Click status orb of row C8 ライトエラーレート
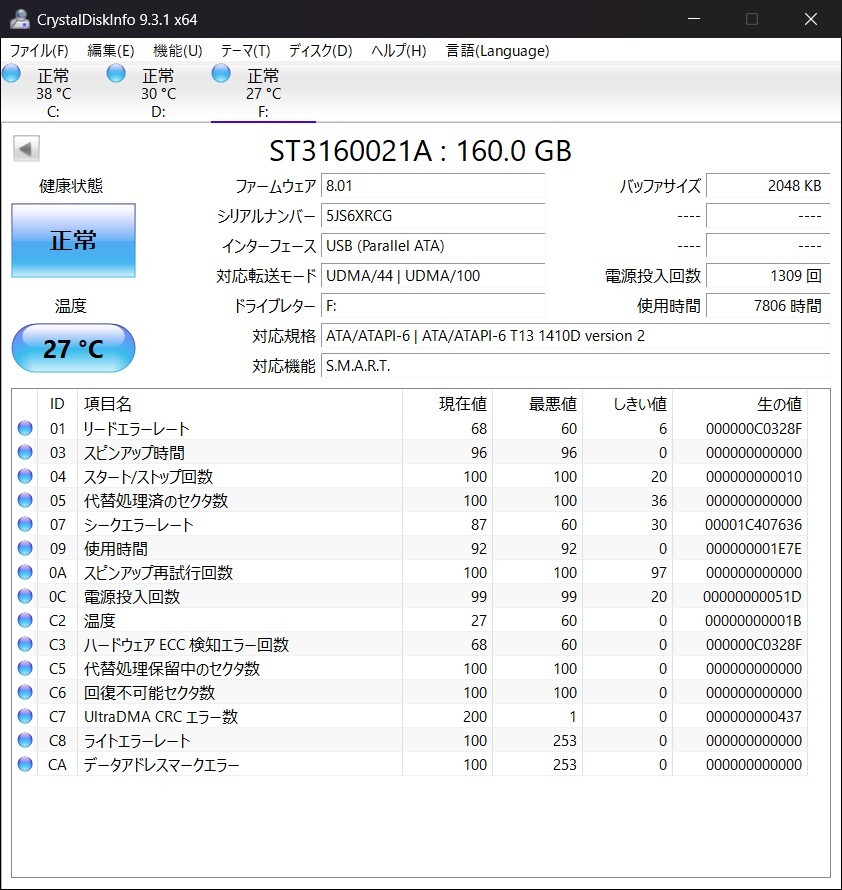The height and width of the screenshot is (890, 842). (x=25, y=740)
